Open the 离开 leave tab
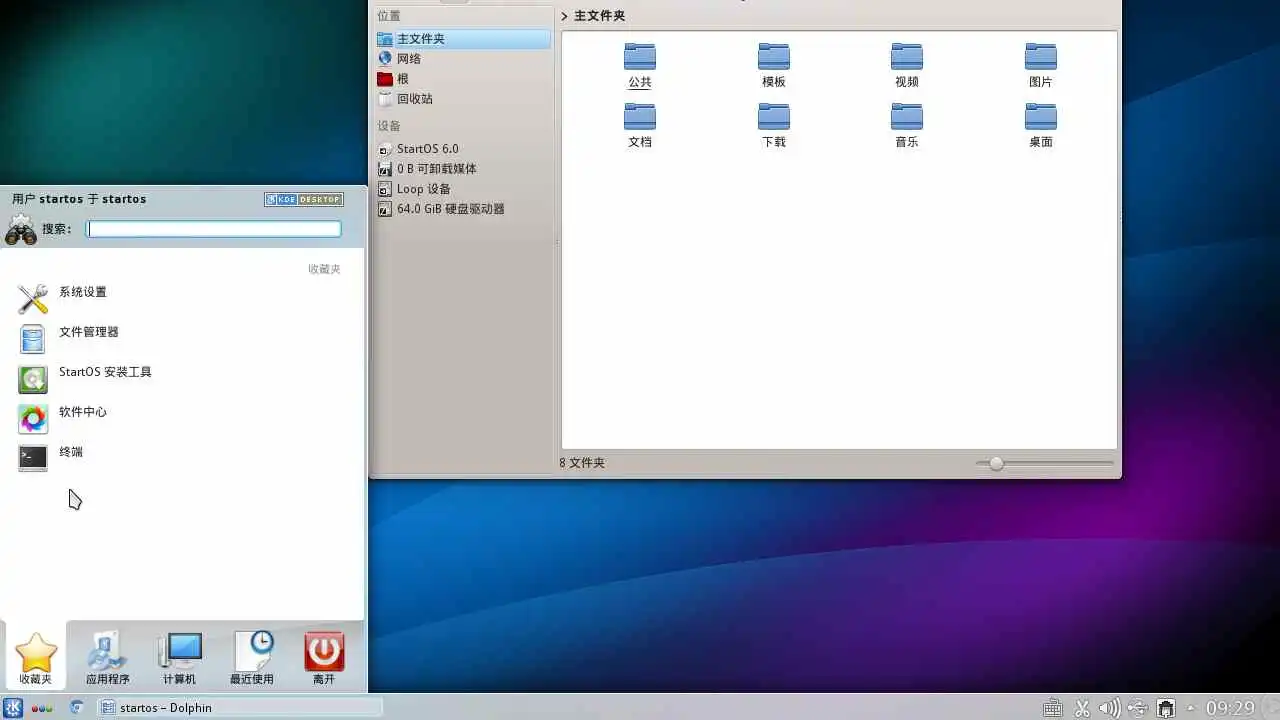 (324, 658)
